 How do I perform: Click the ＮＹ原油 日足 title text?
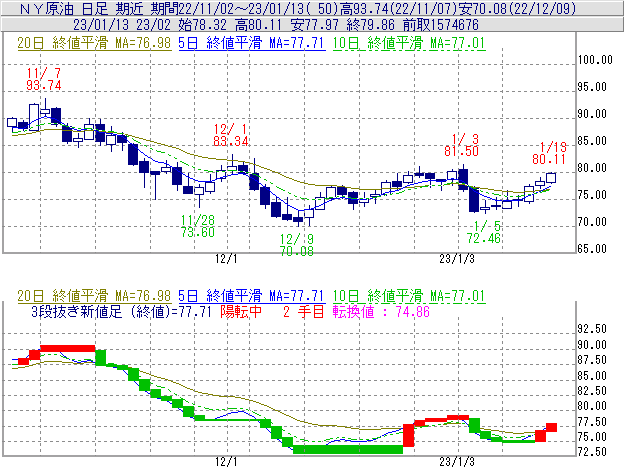pos(64,8)
